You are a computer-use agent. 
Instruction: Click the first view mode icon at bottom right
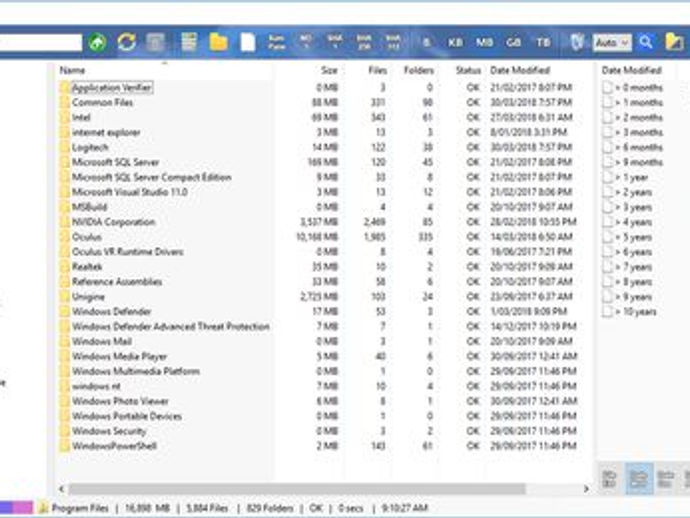[x=609, y=479]
